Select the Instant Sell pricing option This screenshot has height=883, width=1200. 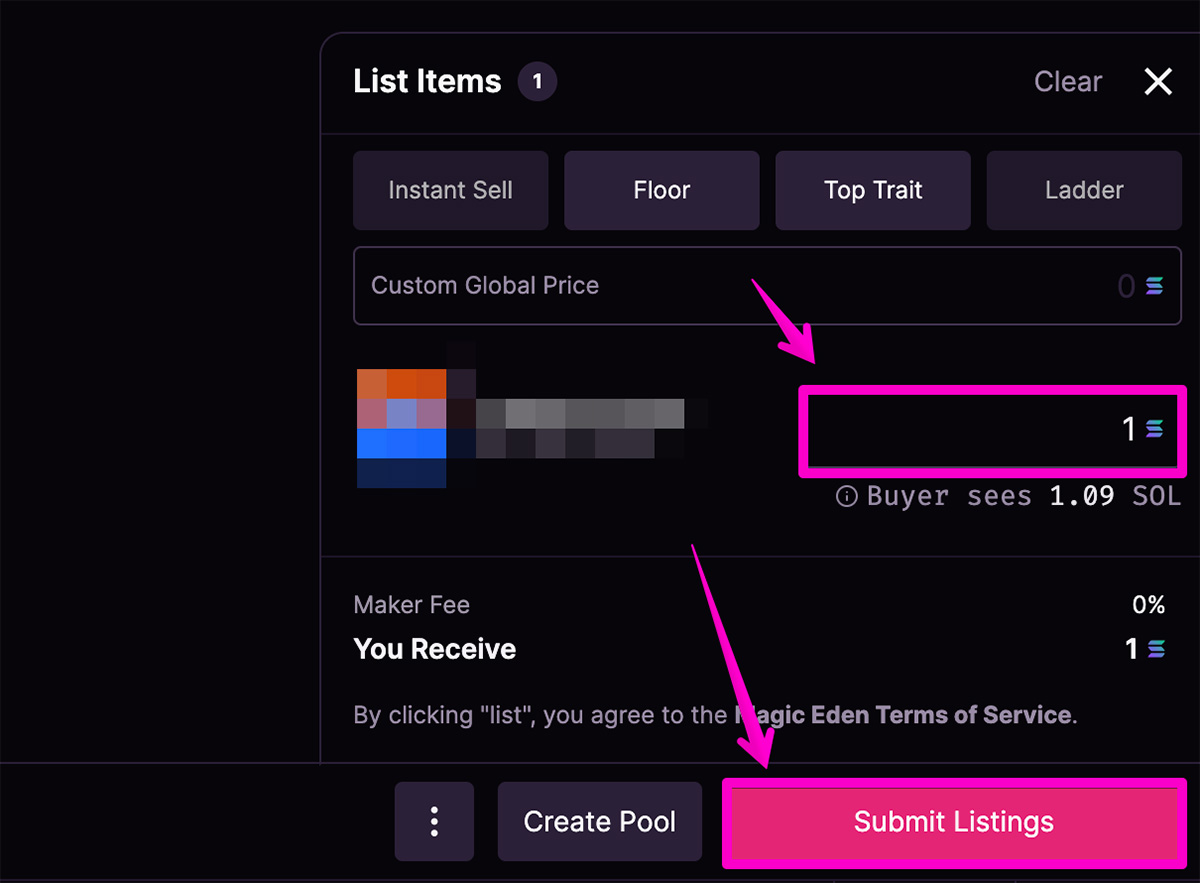click(450, 190)
